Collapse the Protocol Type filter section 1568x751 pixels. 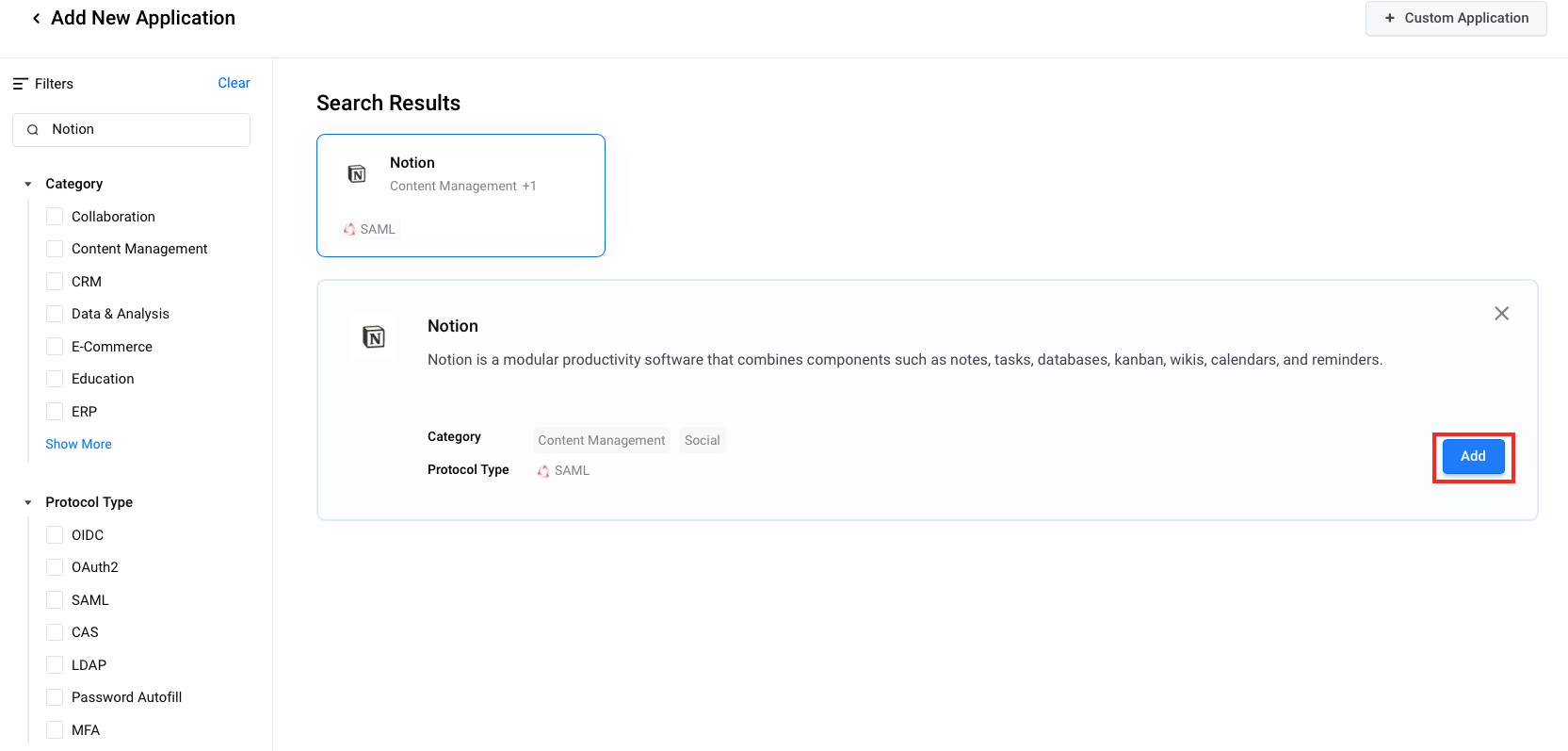pos(28,503)
